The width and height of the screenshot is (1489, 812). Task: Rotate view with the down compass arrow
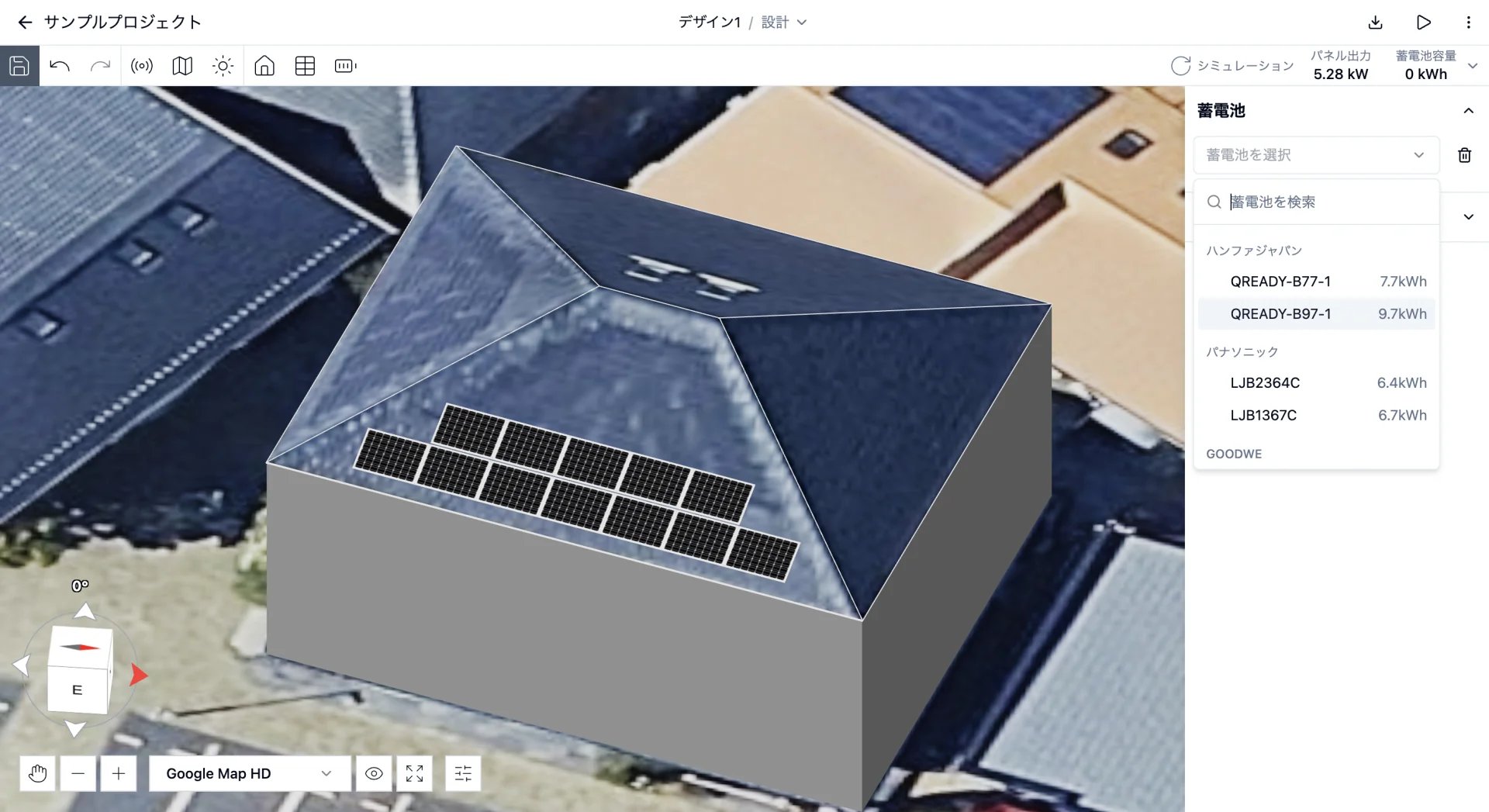75,728
